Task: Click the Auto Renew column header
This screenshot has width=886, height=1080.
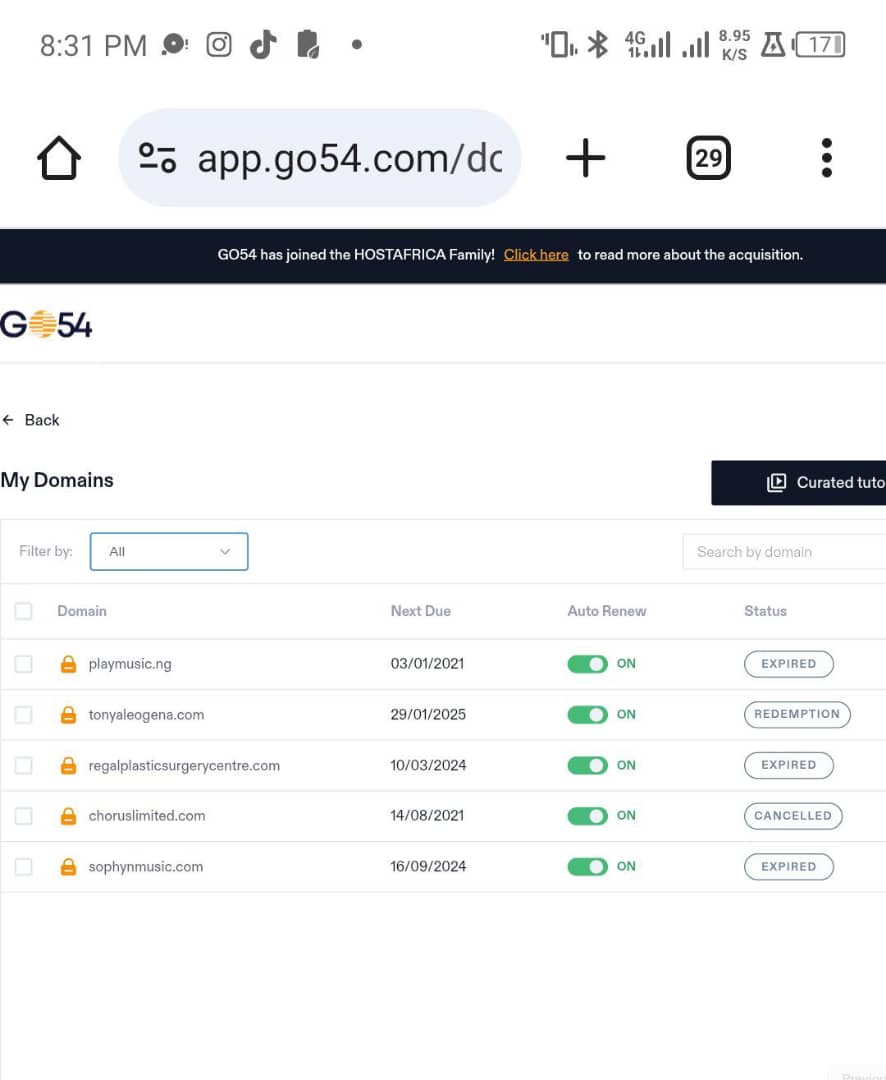Action: 606,611
